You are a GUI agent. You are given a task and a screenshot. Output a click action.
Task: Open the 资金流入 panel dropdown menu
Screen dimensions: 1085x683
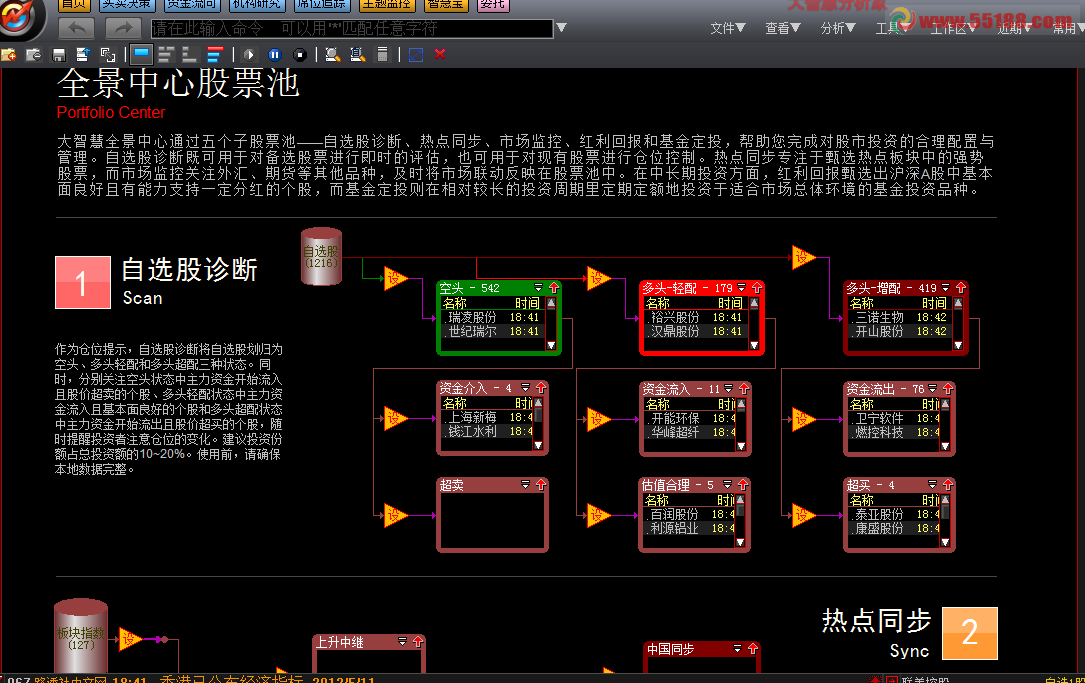[728, 388]
